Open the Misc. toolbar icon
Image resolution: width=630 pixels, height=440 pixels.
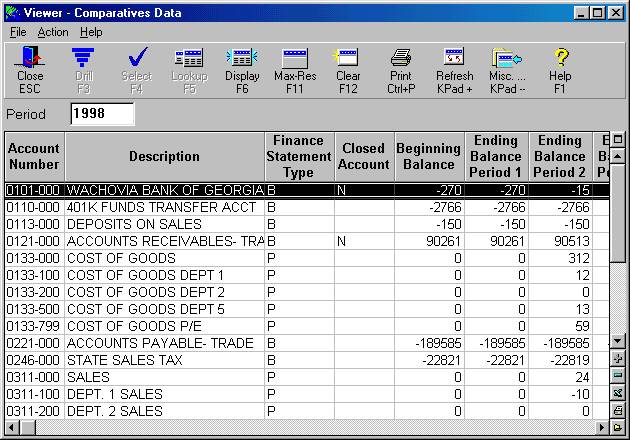tap(508, 66)
